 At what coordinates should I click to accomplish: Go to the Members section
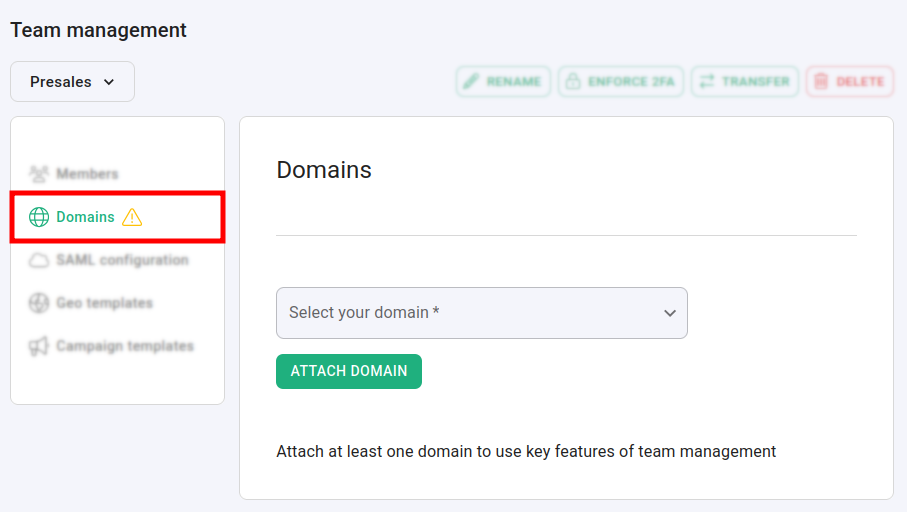coord(87,174)
